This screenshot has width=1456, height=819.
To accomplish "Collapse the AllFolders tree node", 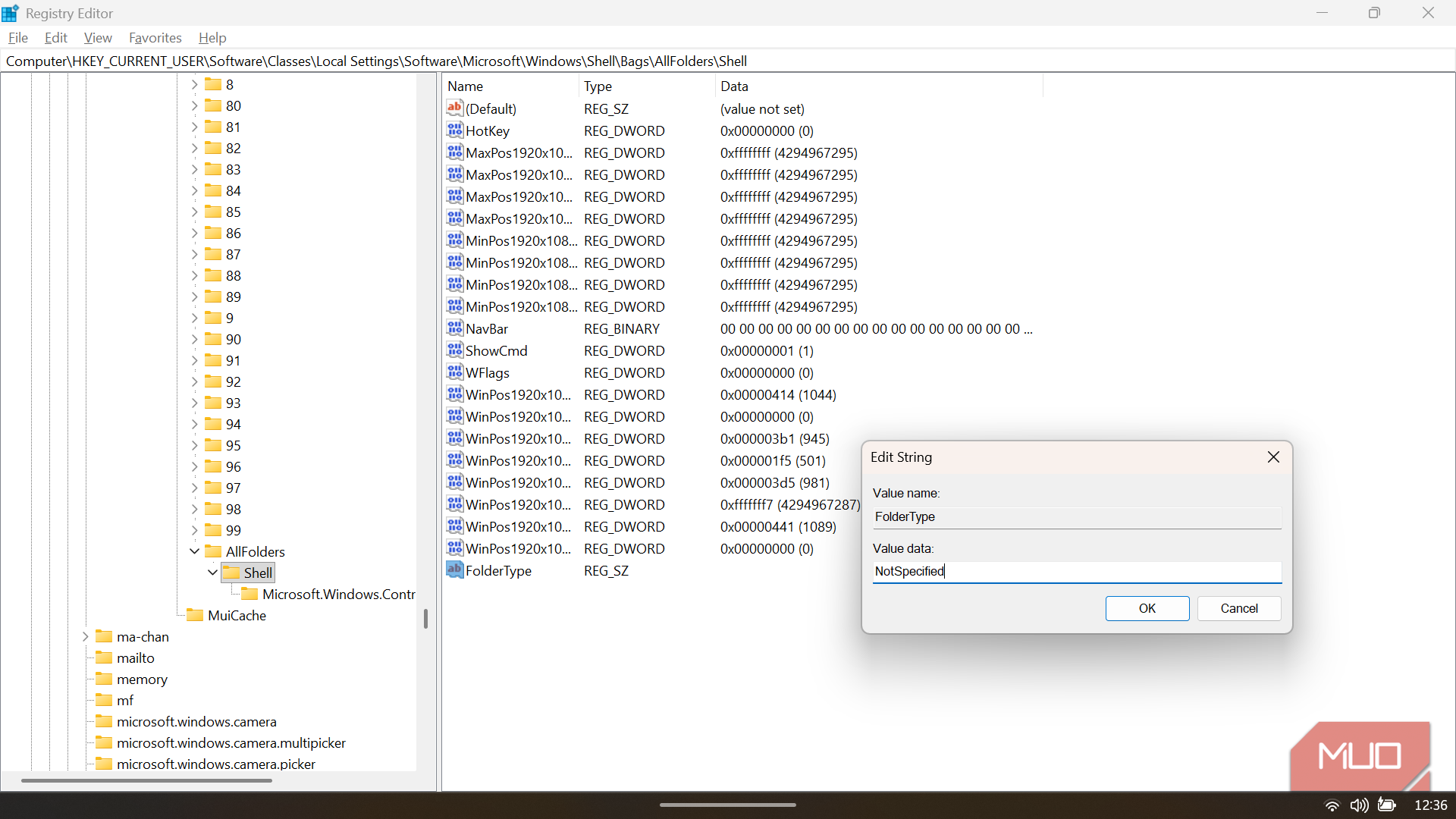I will click(194, 551).
